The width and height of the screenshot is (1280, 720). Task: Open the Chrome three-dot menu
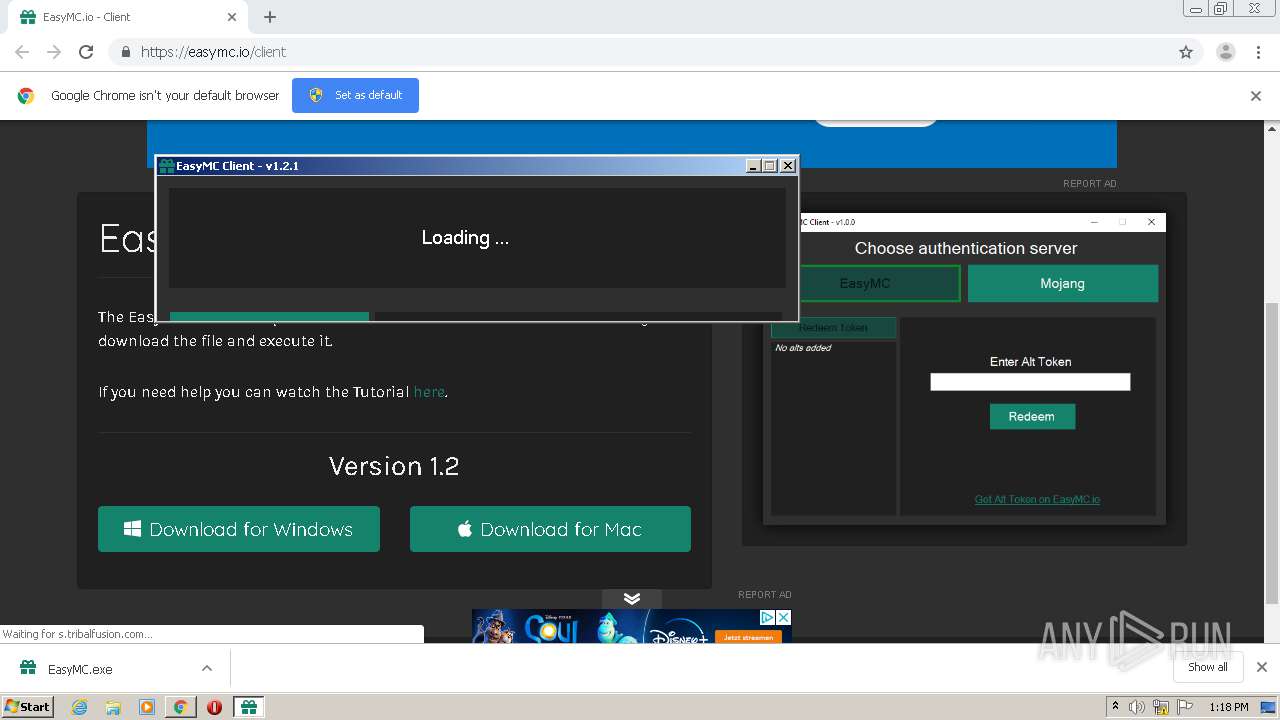tap(1258, 52)
